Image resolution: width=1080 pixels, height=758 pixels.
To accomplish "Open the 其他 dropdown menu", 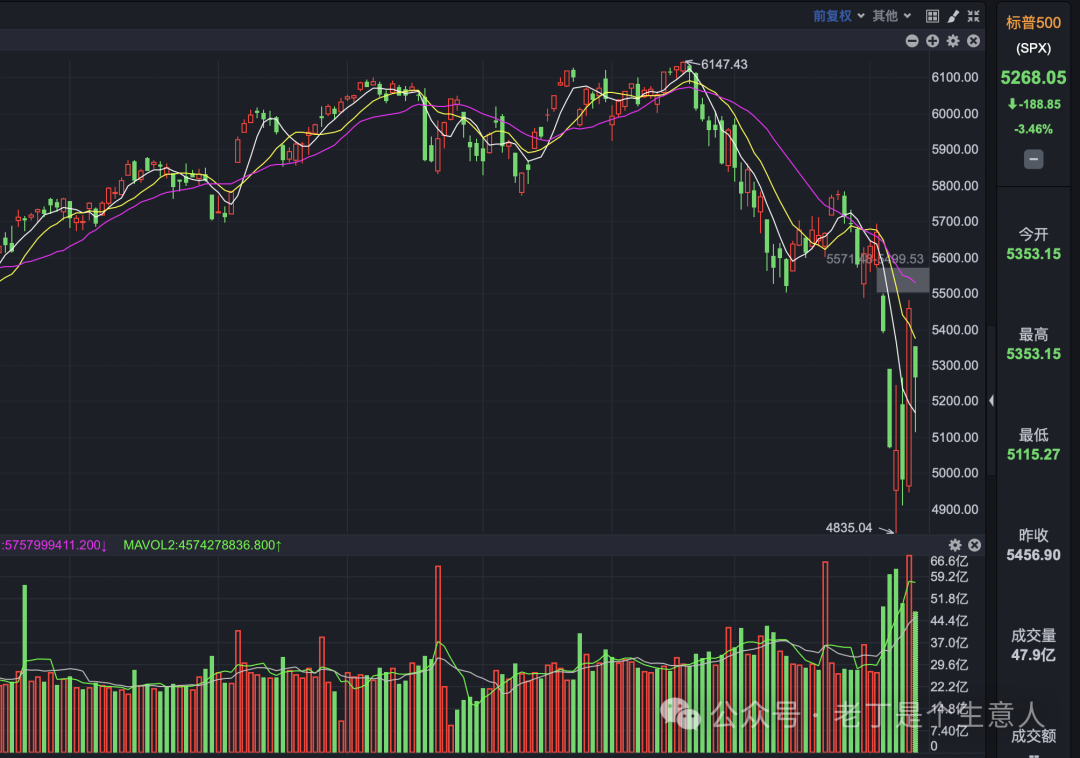I will (x=891, y=16).
